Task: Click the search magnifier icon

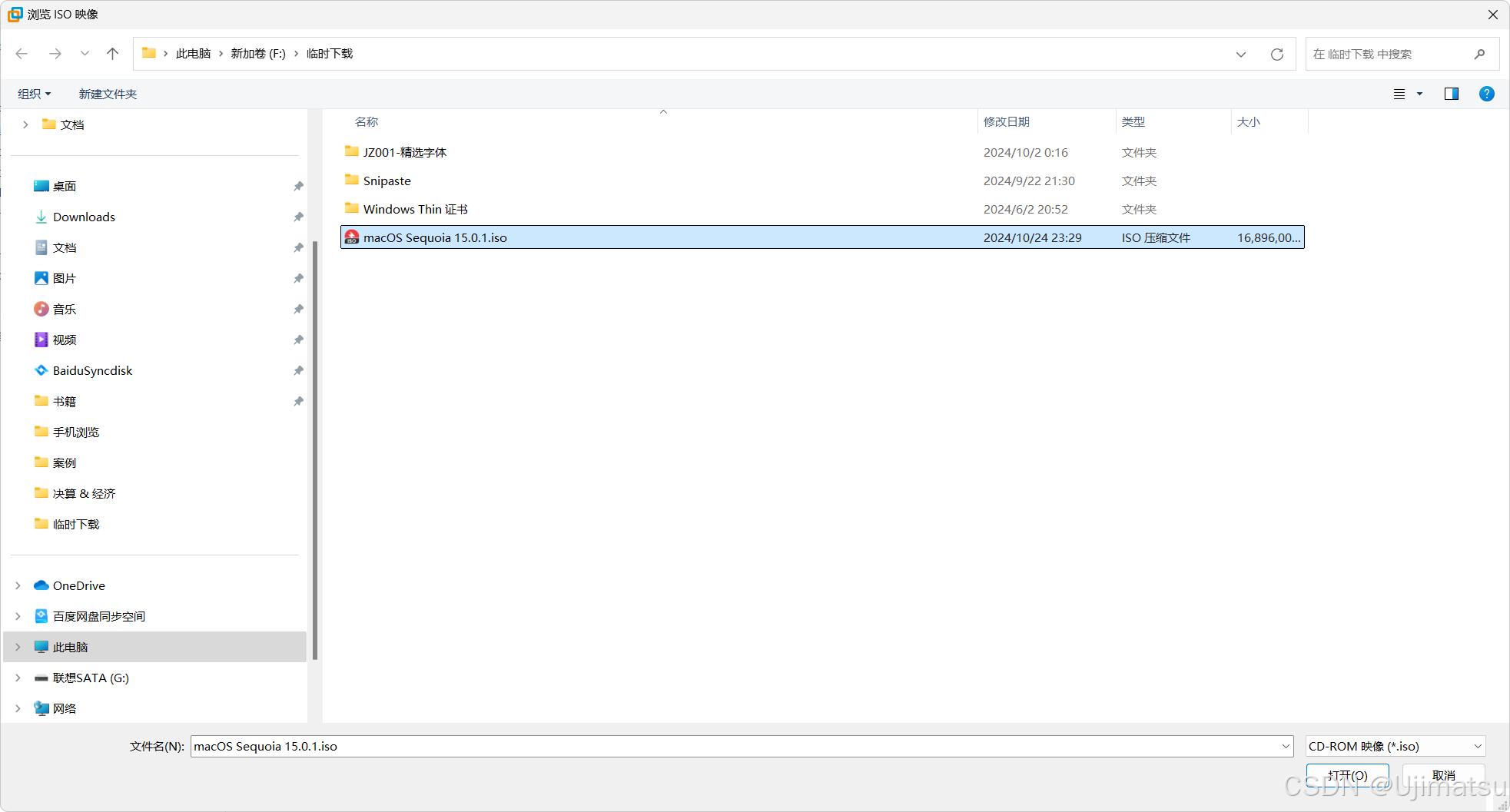Action: pos(1479,54)
